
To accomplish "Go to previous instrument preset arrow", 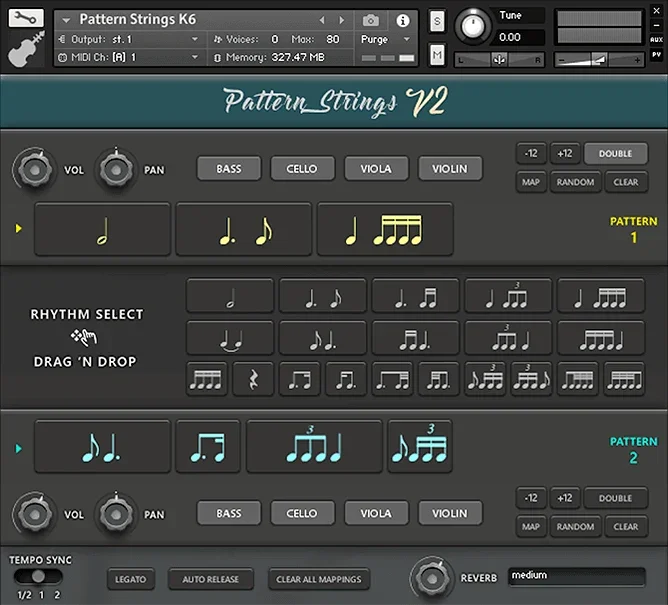I will pos(322,20).
